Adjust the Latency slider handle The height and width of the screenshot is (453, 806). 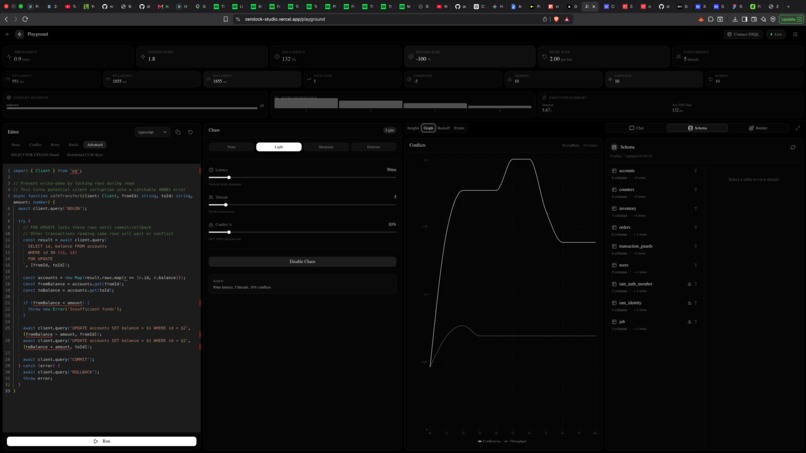(x=229, y=177)
